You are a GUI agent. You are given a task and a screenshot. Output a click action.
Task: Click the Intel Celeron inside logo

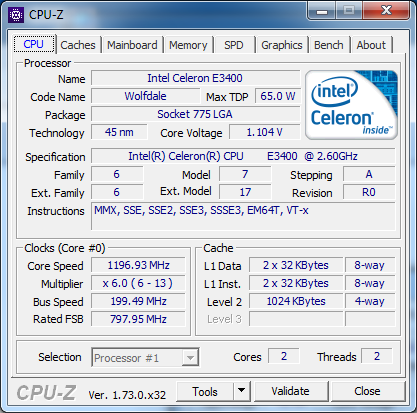[x=351, y=105]
